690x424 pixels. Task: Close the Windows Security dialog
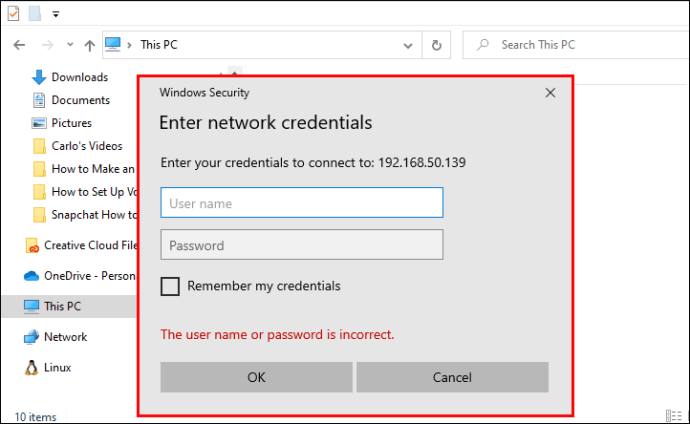pyautogui.click(x=550, y=93)
